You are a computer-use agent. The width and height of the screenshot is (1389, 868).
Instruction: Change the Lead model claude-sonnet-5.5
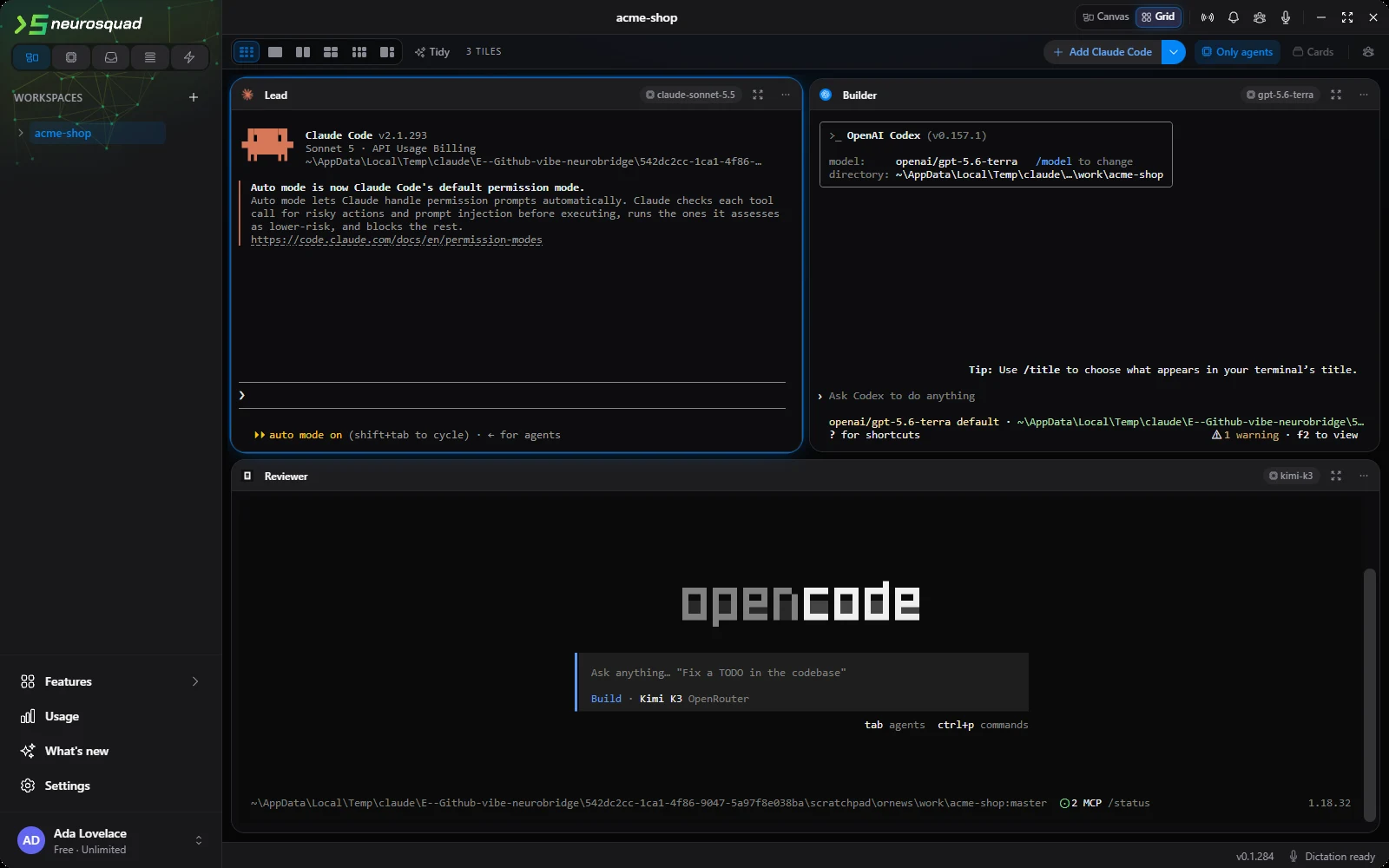pyautogui.click(x=690, y=95)
